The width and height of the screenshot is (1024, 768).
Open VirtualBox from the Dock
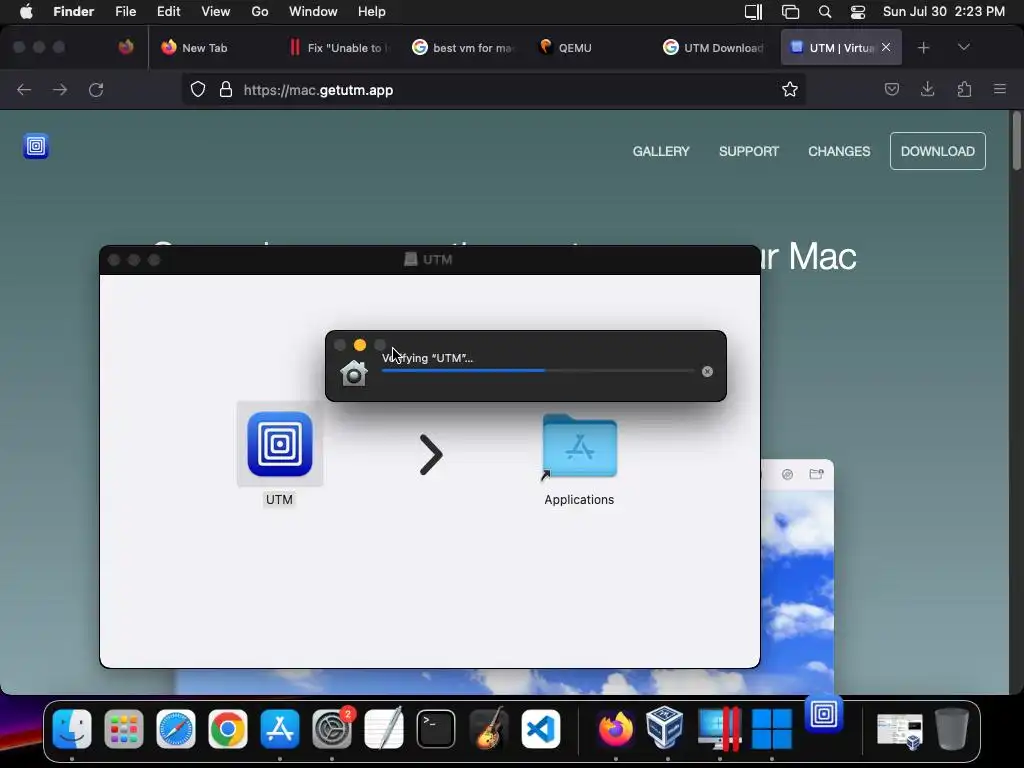[x=665, y=729]
